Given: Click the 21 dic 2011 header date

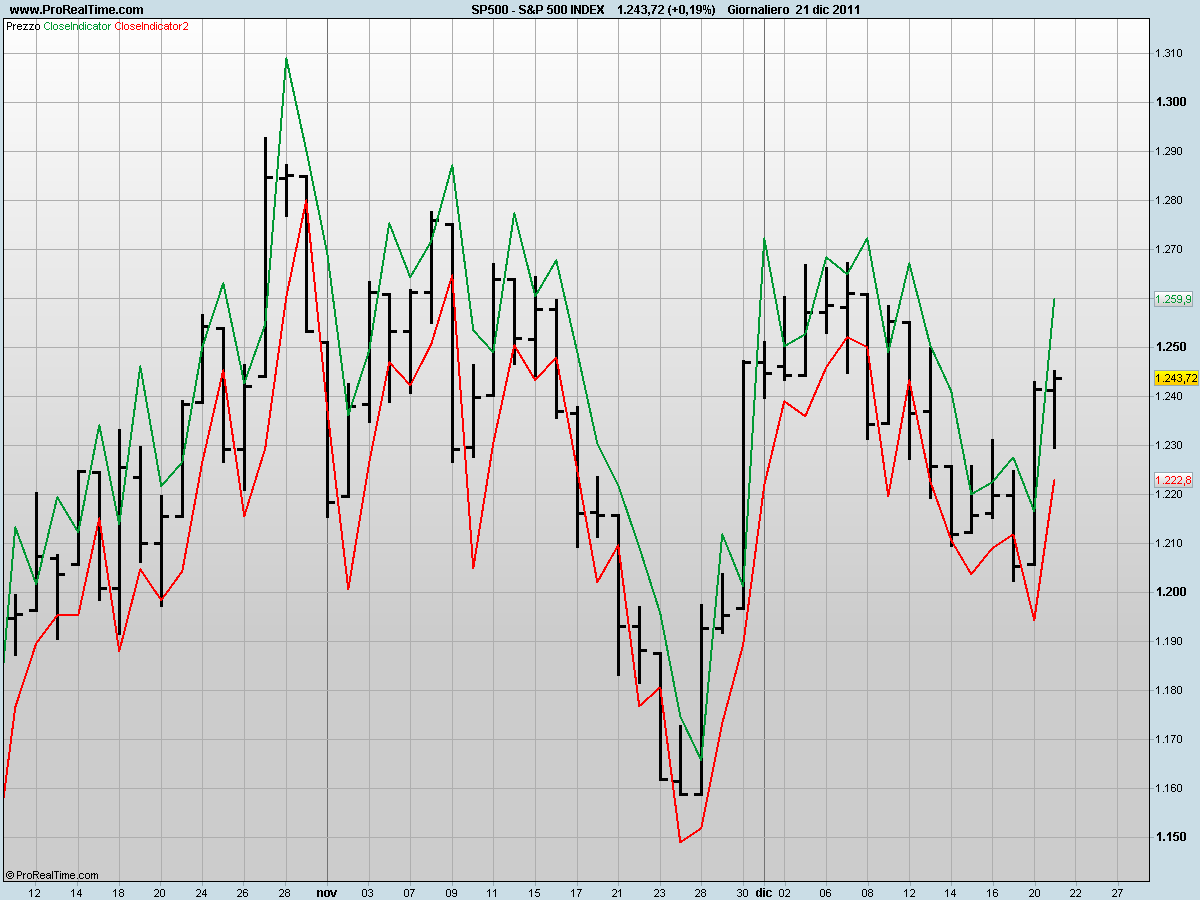Looking at the screenshot, I should click(x=829, y=9).
